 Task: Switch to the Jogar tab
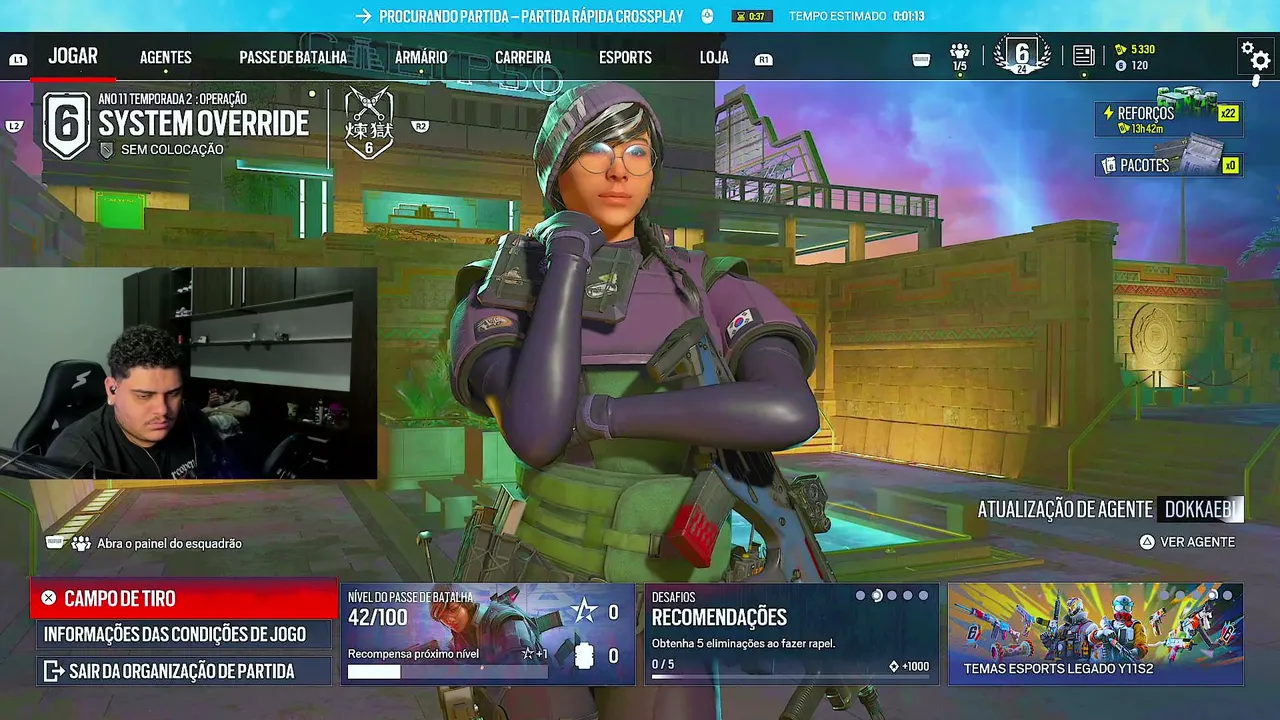(x=73, y=56)
